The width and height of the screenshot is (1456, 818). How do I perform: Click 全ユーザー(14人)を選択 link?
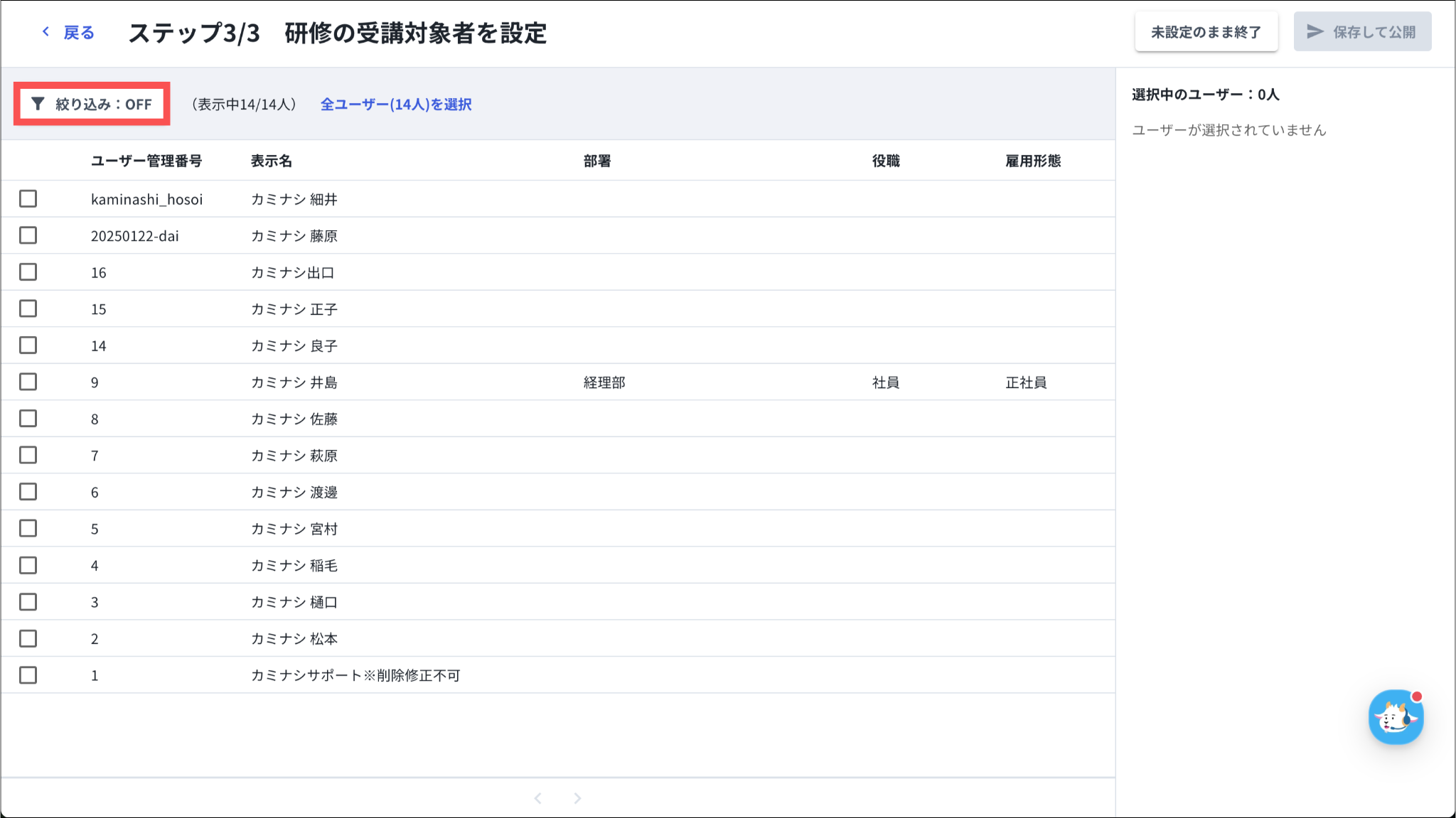point(396,104)
